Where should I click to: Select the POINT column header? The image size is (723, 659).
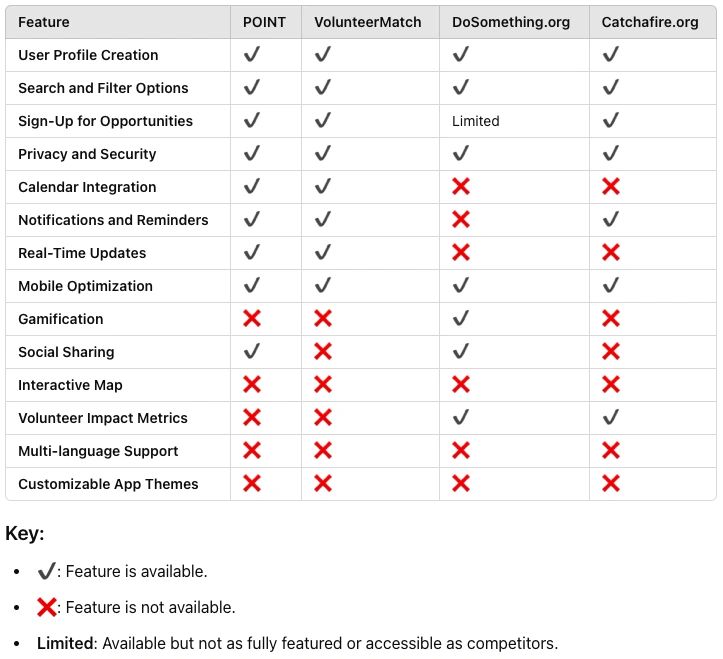click(264, 22)
